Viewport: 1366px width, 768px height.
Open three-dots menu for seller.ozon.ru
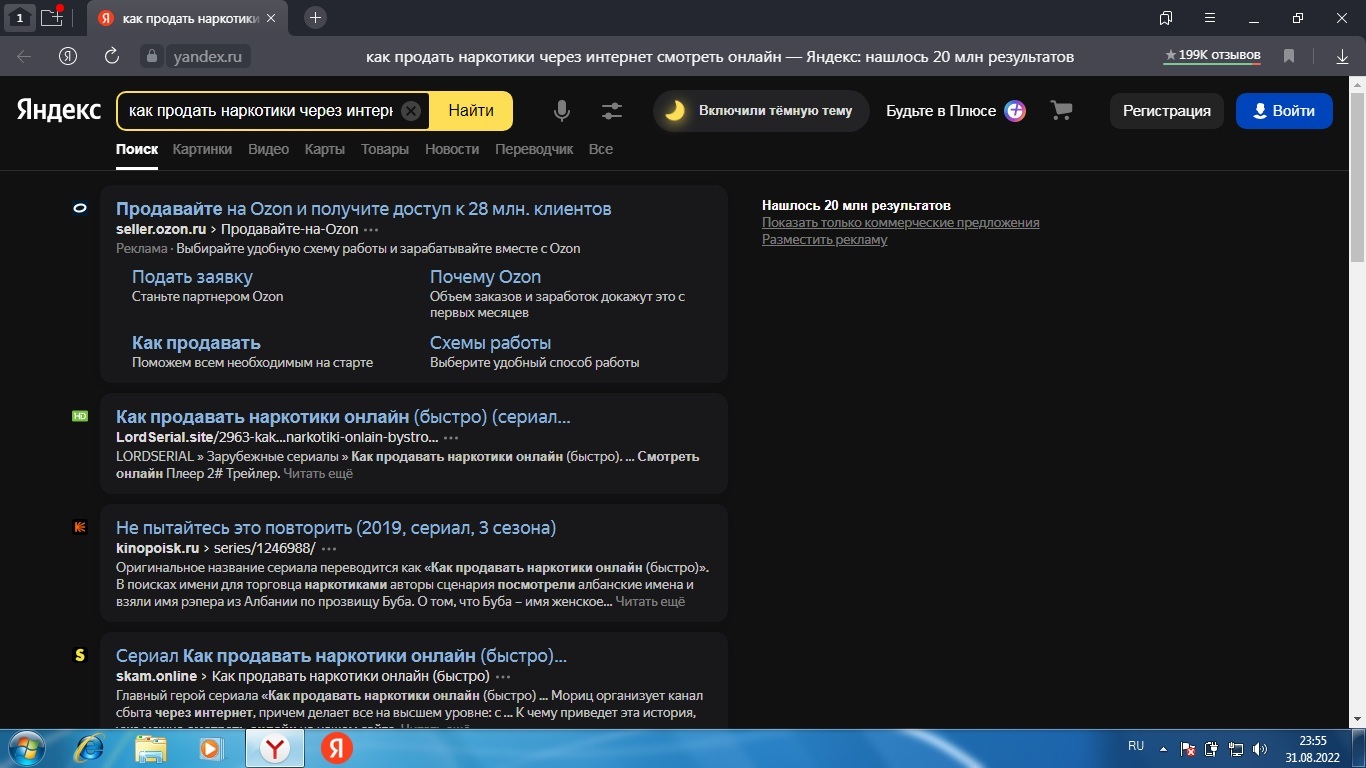coord(371,230)
